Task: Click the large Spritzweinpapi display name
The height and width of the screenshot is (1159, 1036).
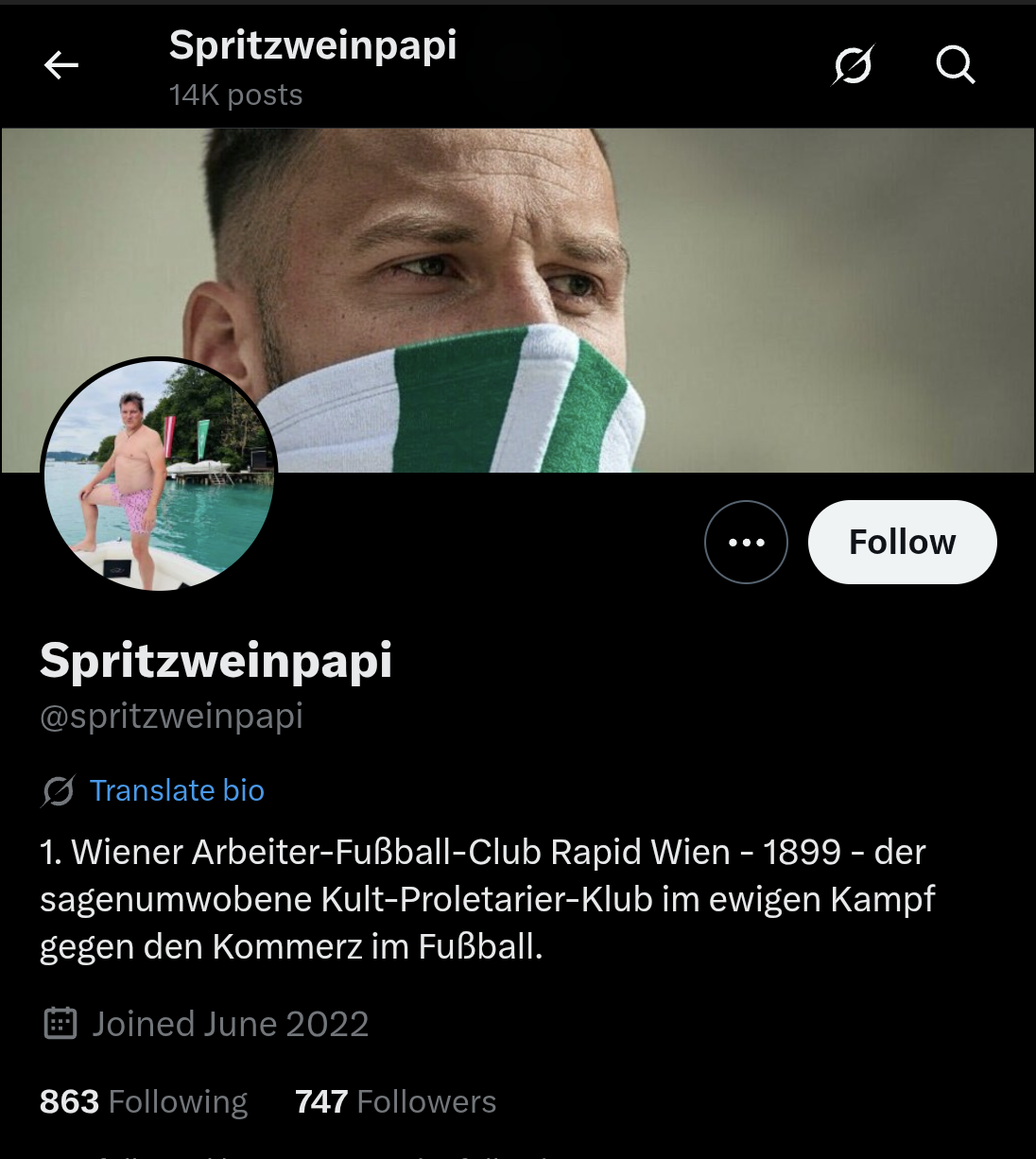Action: [216, 660]
